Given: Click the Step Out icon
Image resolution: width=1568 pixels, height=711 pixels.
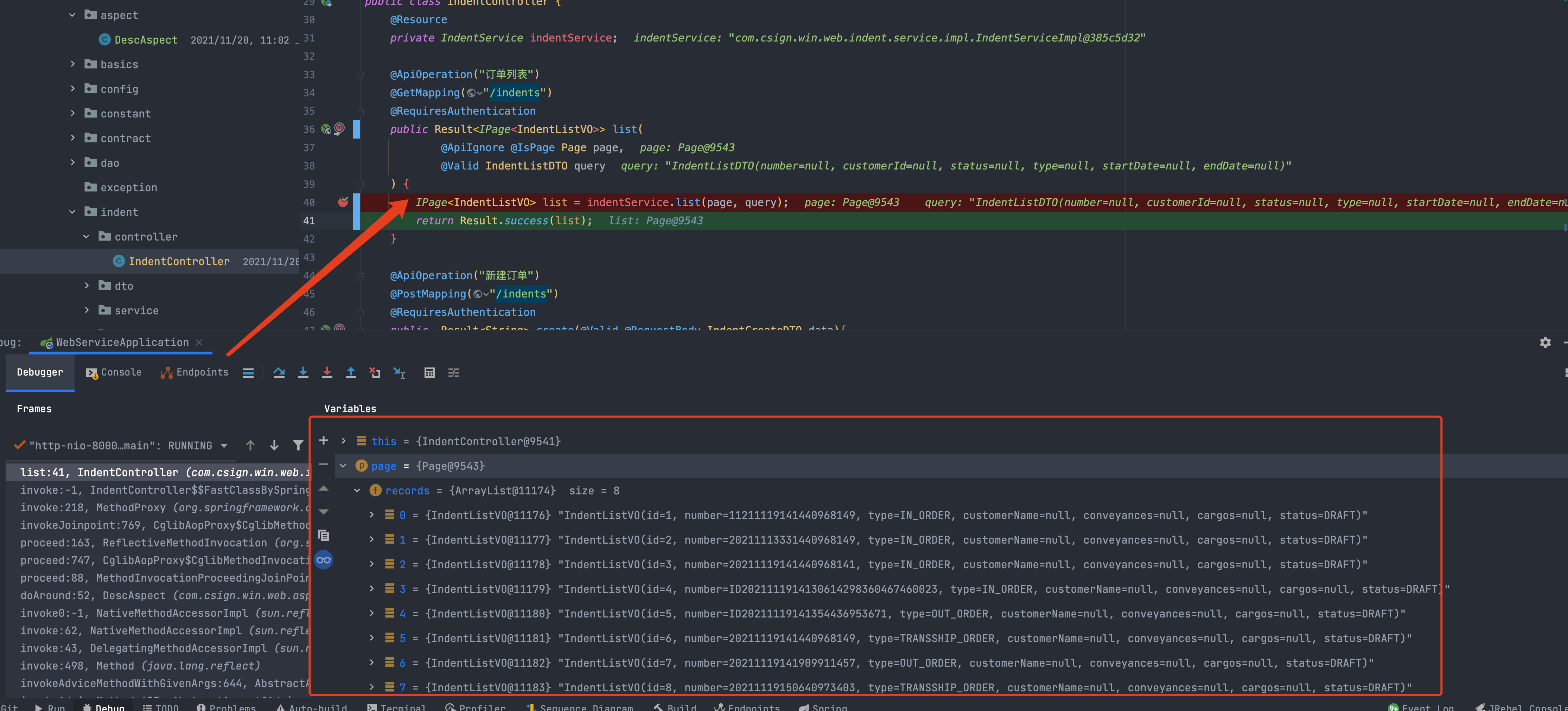Looking at the screenshot, I should (351, 372).
